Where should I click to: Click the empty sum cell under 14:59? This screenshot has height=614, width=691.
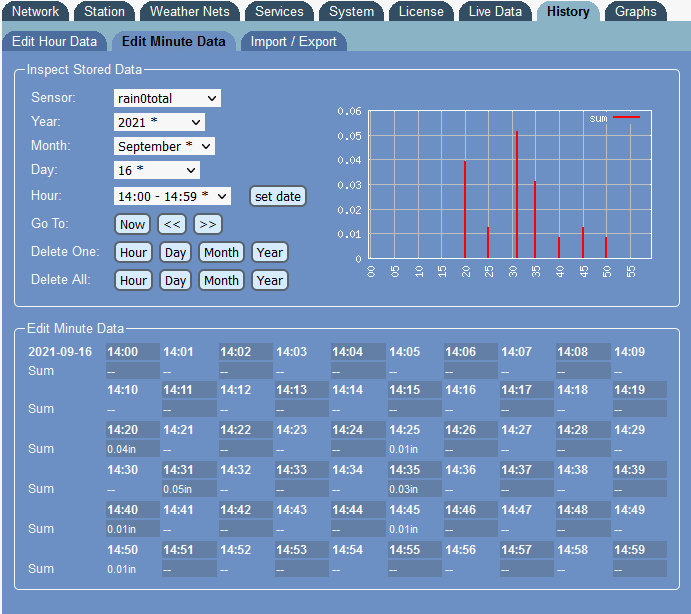coord(640,569)
